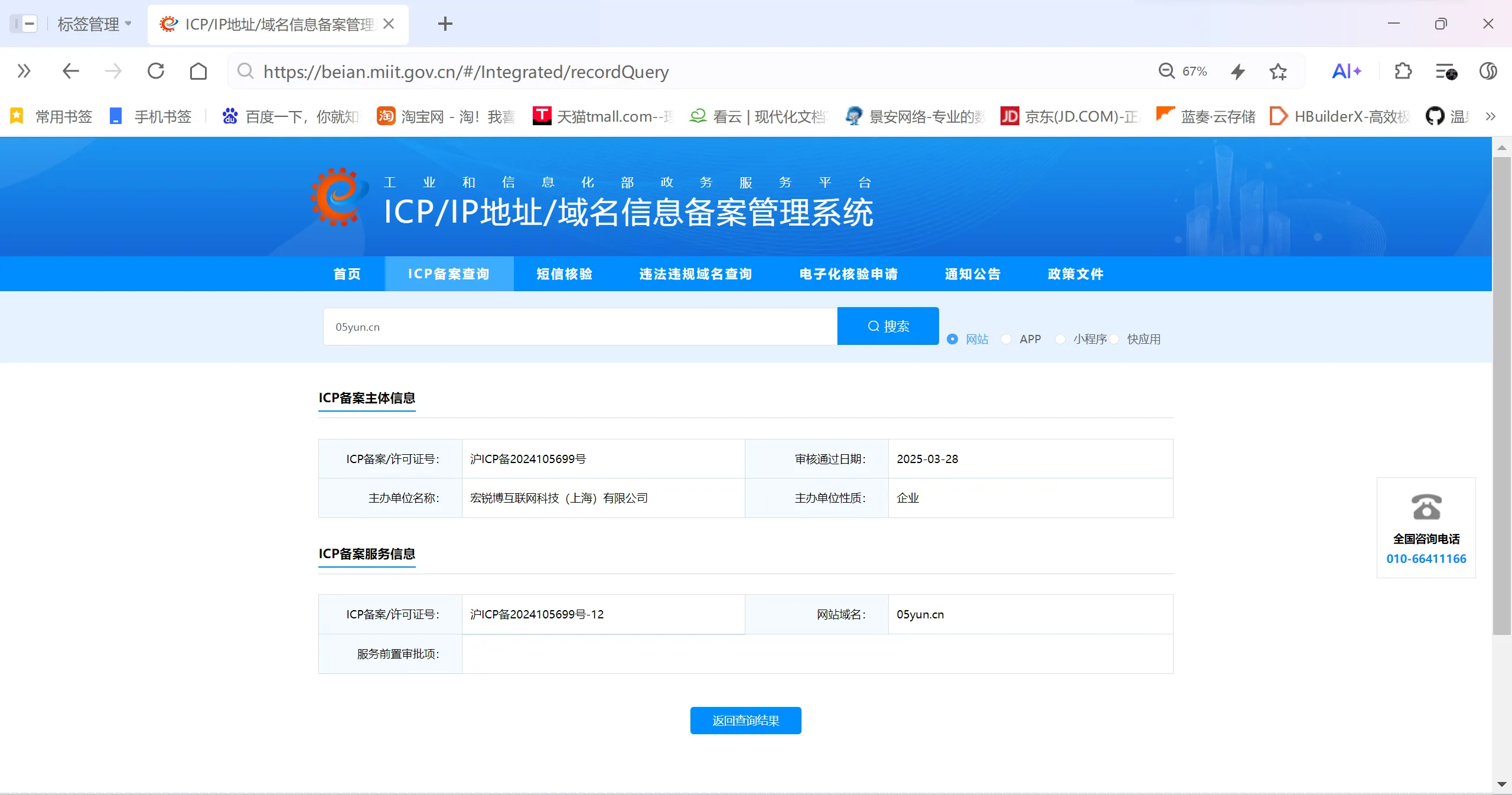Choose the 快应用 query category
Viewport: 1512px width, 795px height.
pyautogui.click(x=1113, y=339)
